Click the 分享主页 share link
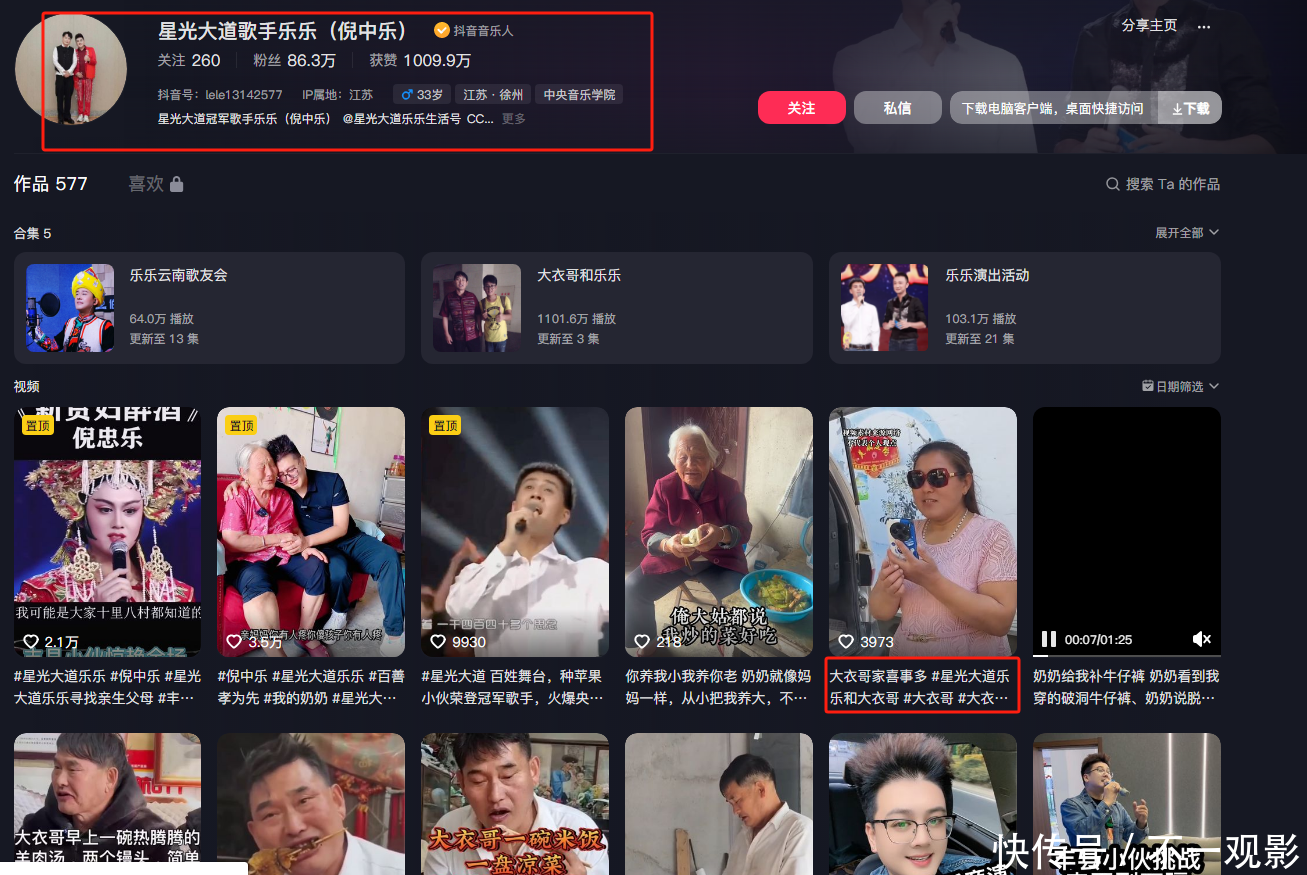 pos(1149,26)
